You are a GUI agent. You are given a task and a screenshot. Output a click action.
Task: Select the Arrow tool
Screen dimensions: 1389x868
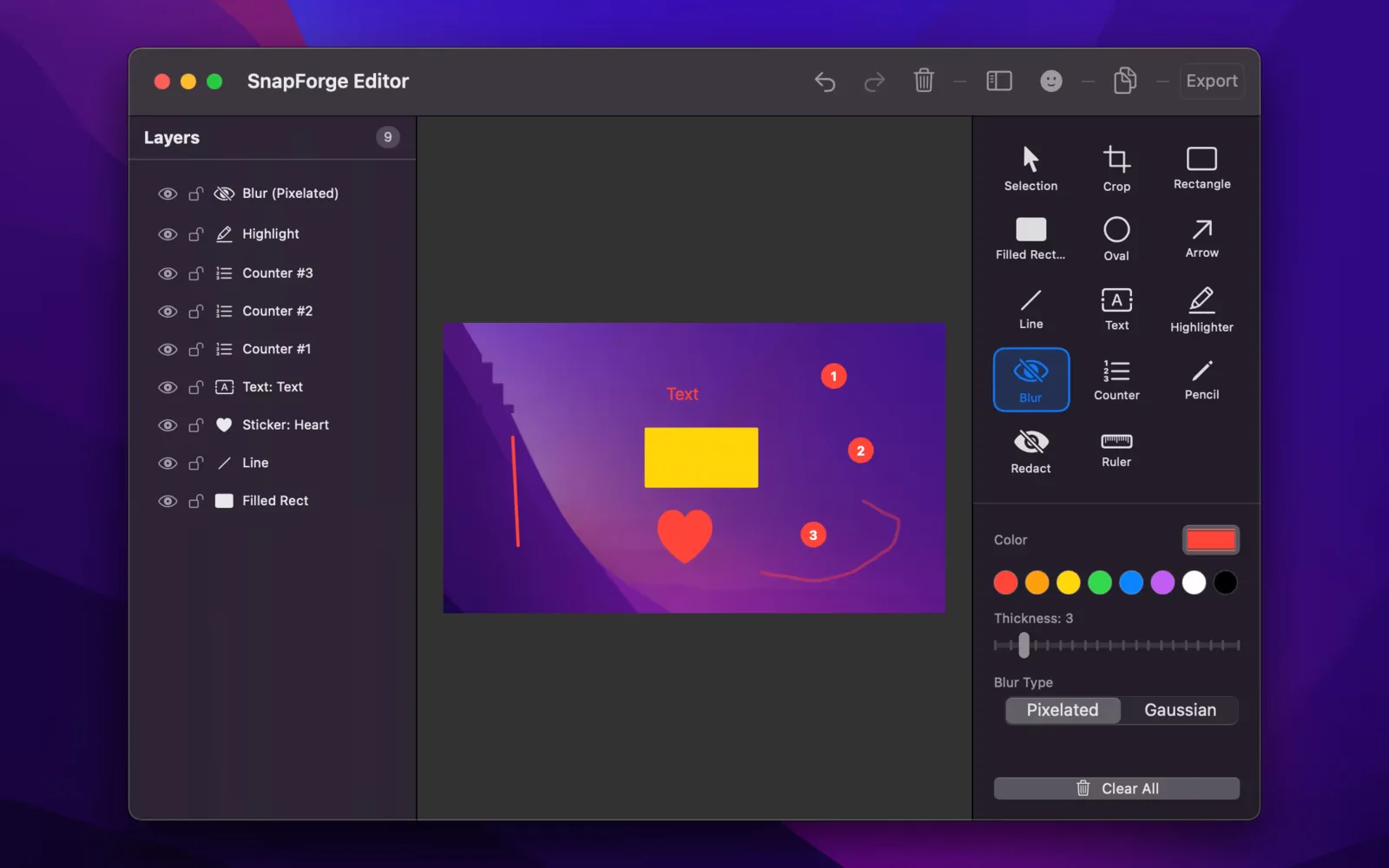[x=1201, y=239]
